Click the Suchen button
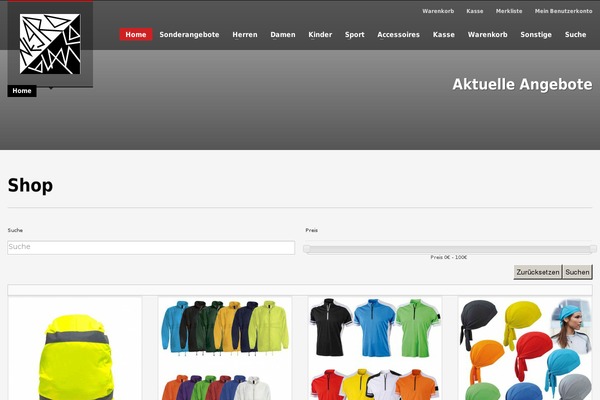 577,272
